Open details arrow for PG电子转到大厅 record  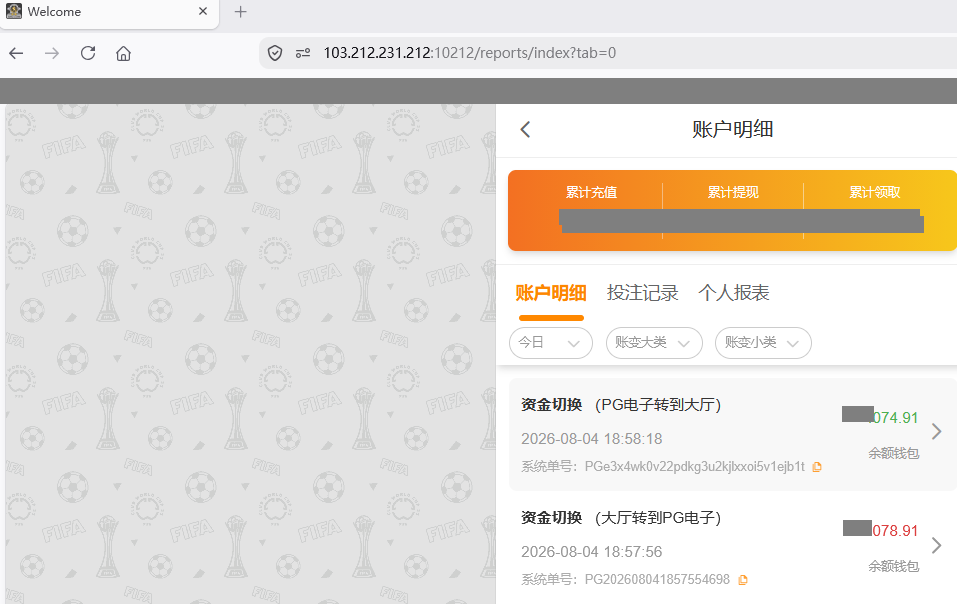point(937,432)
